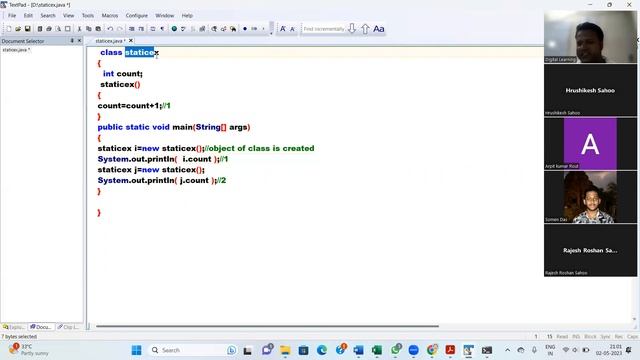Click the Open file folder icon
The height and width of the screenshot is (360, 640).
tap(18, 29)
